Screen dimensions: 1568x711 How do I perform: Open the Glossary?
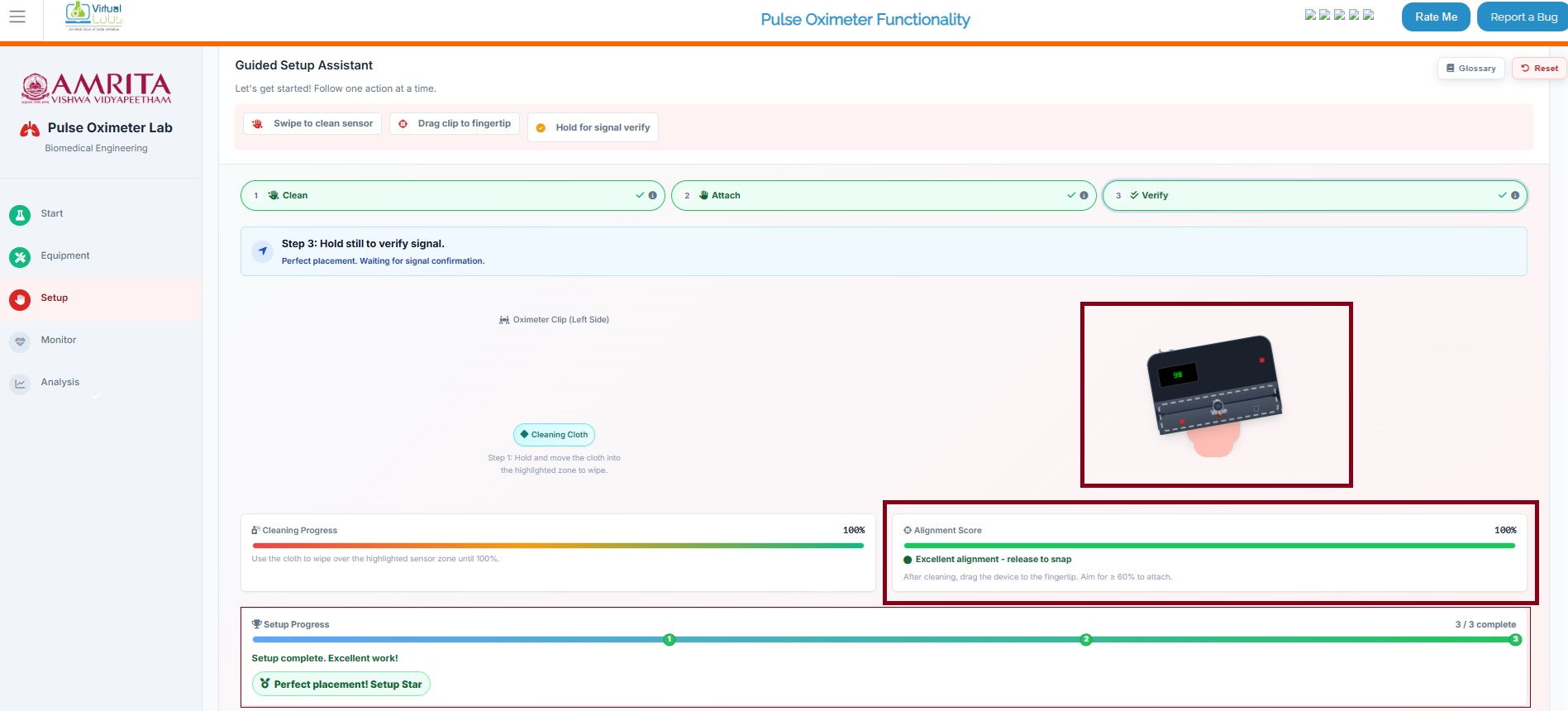1470,69
